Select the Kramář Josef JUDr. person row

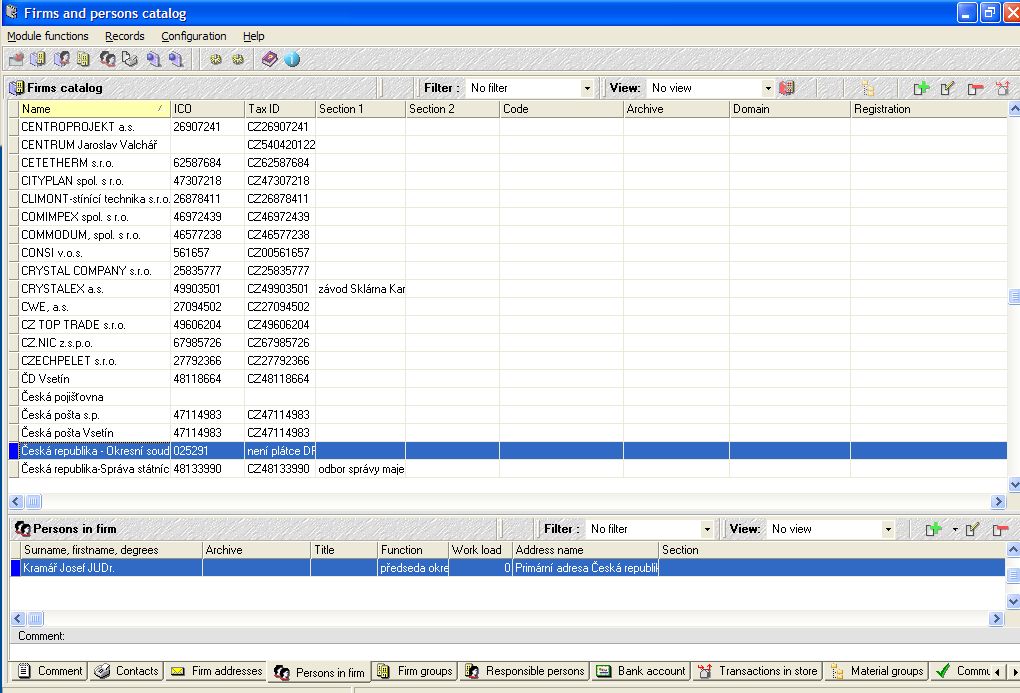tap(507, 568)
